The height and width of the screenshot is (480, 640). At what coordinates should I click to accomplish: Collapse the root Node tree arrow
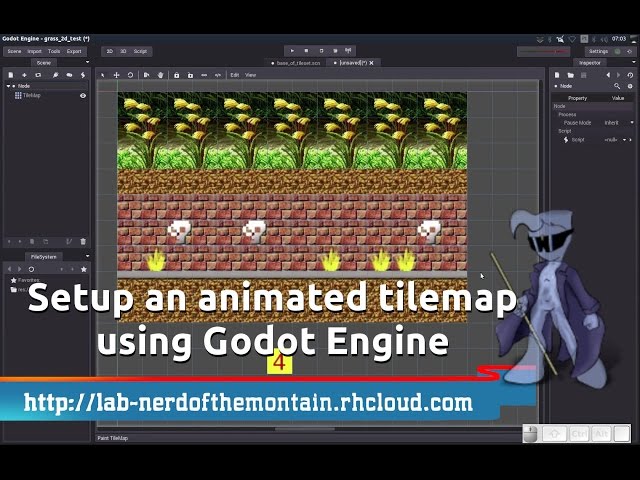click(x=9, y=86)
